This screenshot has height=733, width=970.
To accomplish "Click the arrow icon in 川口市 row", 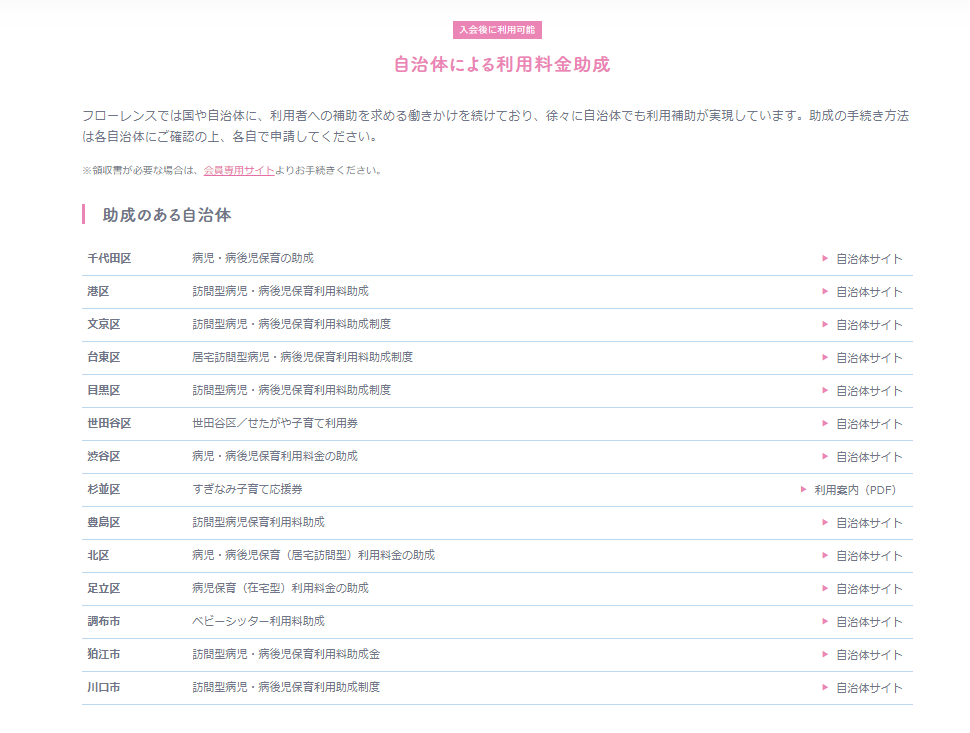I will pyautogui.click(x=825, y=687).
